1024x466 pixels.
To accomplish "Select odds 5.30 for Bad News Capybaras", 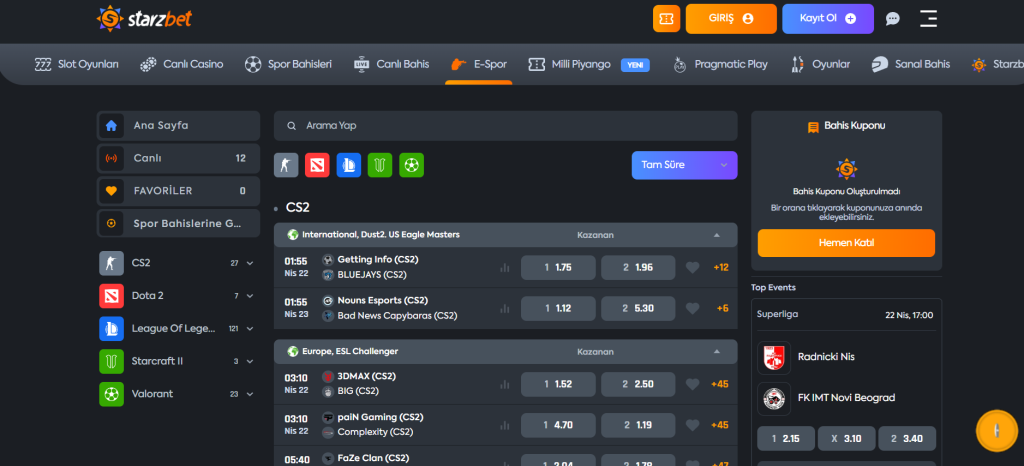I will pos(638,309).
